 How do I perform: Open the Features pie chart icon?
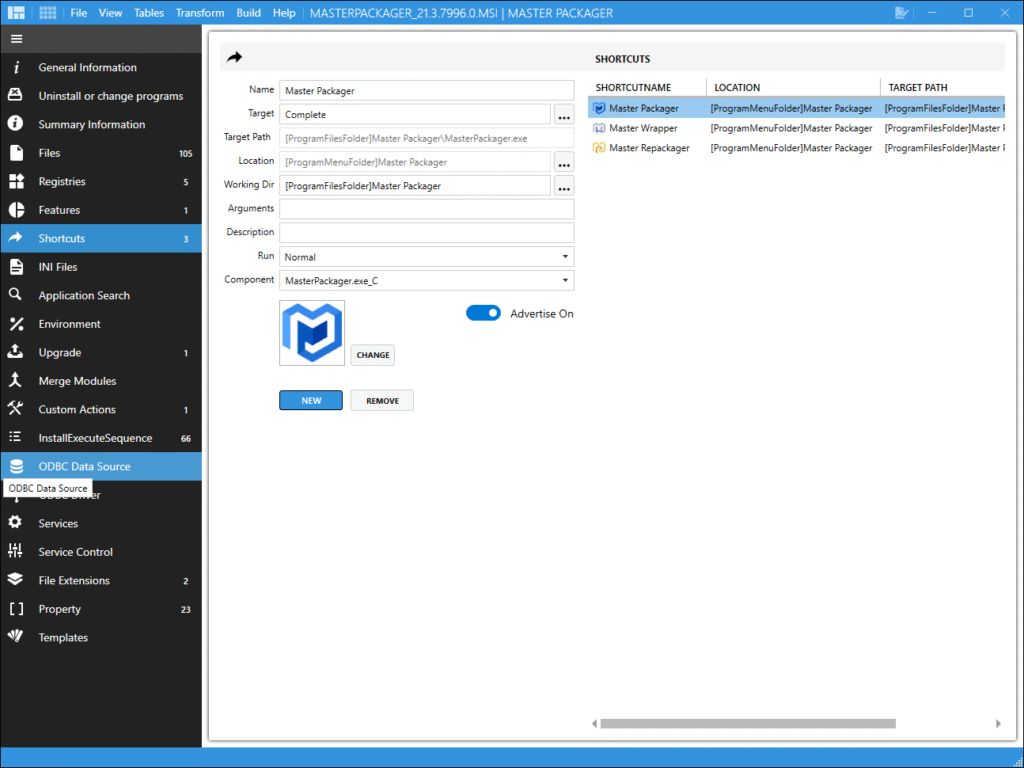pos(16,210)
